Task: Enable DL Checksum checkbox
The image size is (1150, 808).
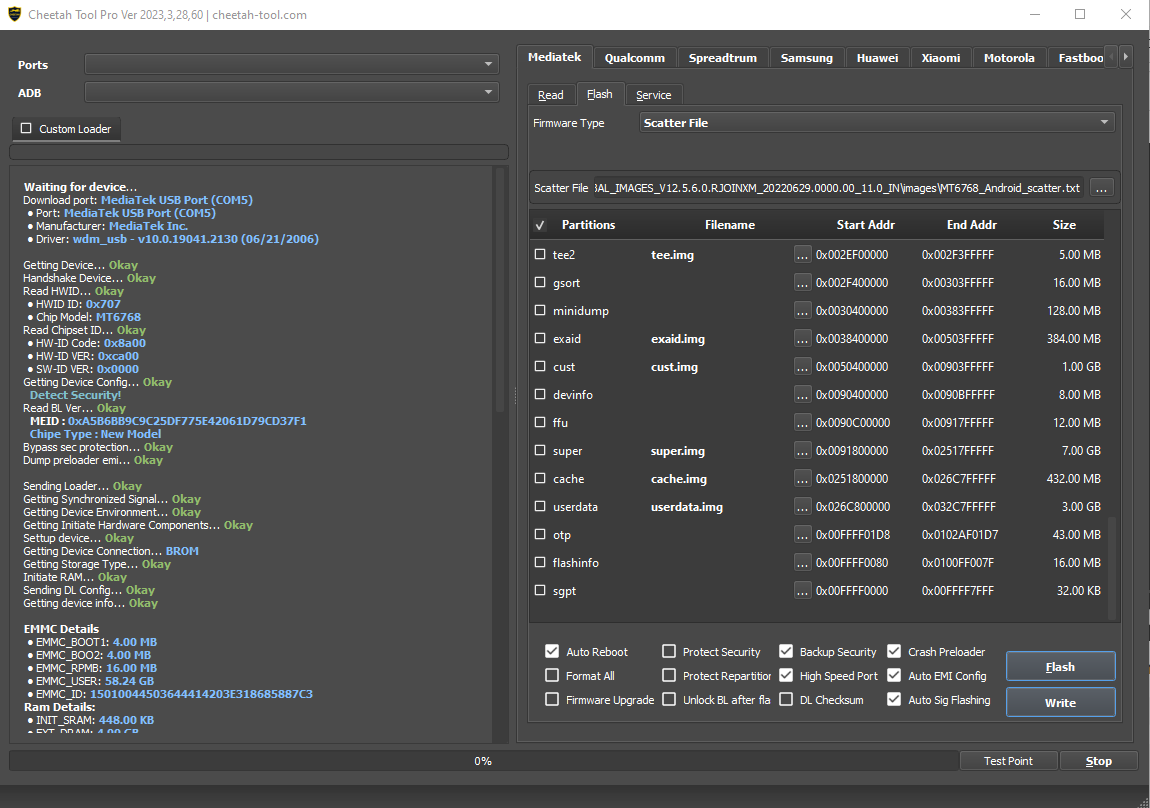Action: pos(785,699)
